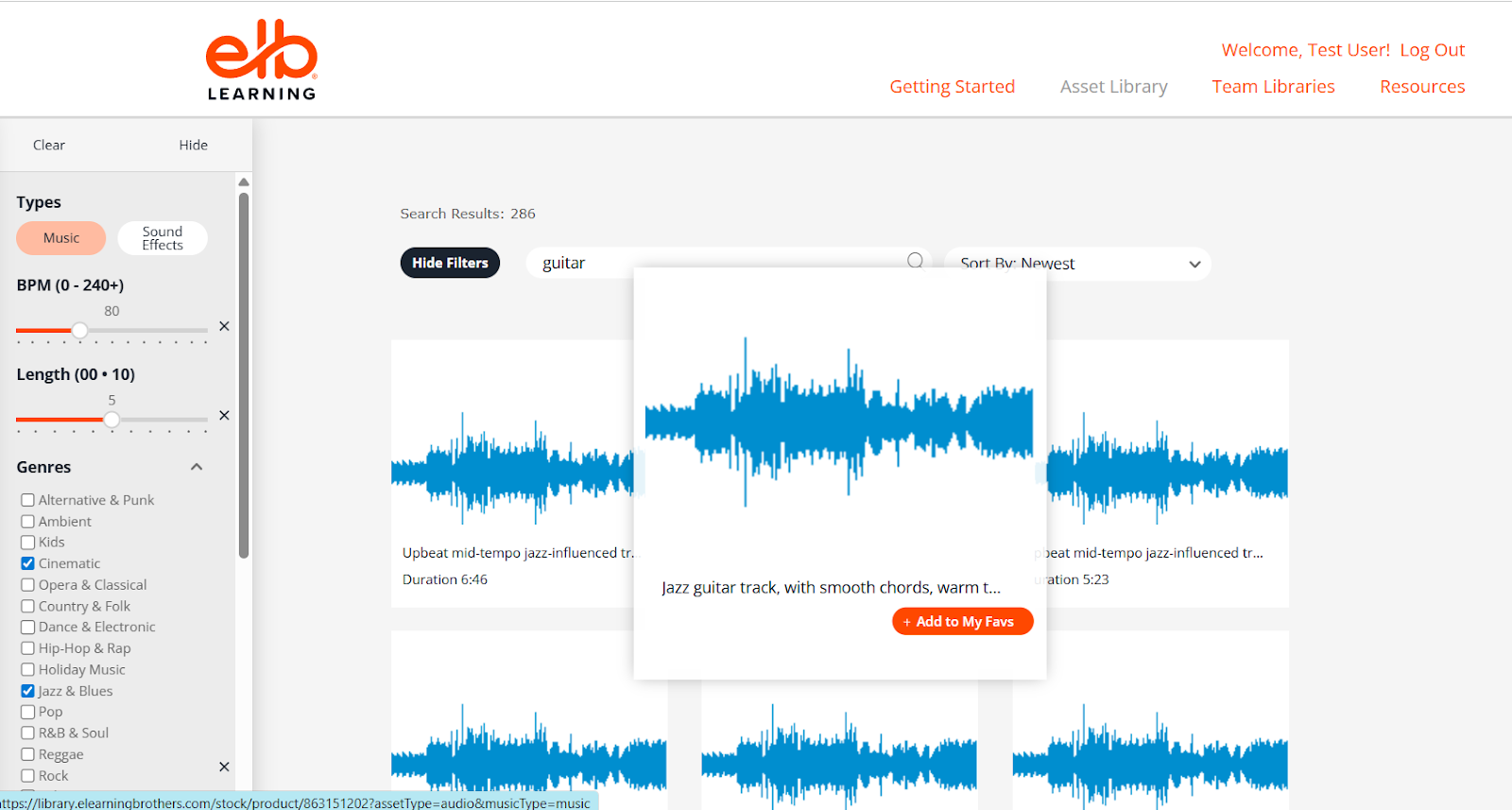The image size is (1512, 810).
Task: Click the search magnifier icon
Action: pyautogui.click(x=915, y=261)
